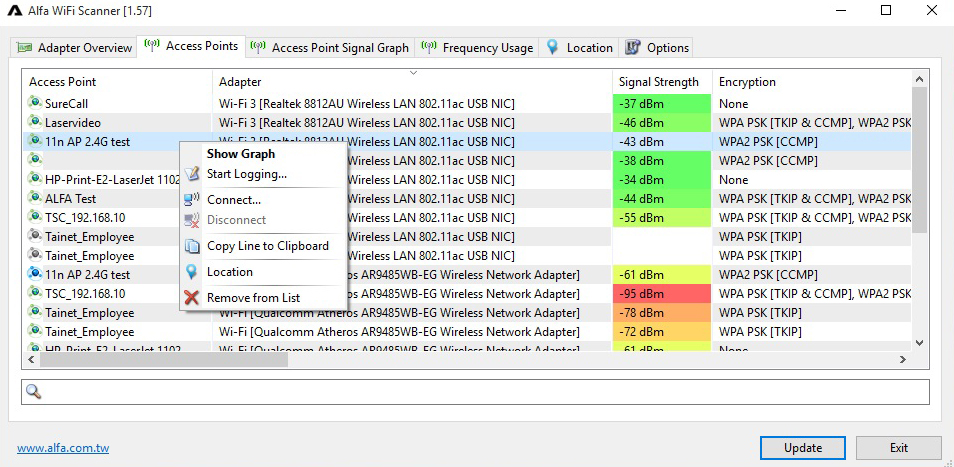
Task: Open the Adapter Overview tab
Action: click(x=75, y=47)
